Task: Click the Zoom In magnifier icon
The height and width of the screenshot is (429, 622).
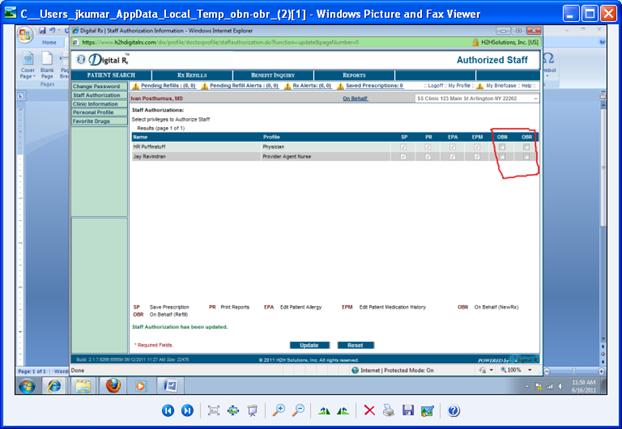Action: tap(279, 410)
